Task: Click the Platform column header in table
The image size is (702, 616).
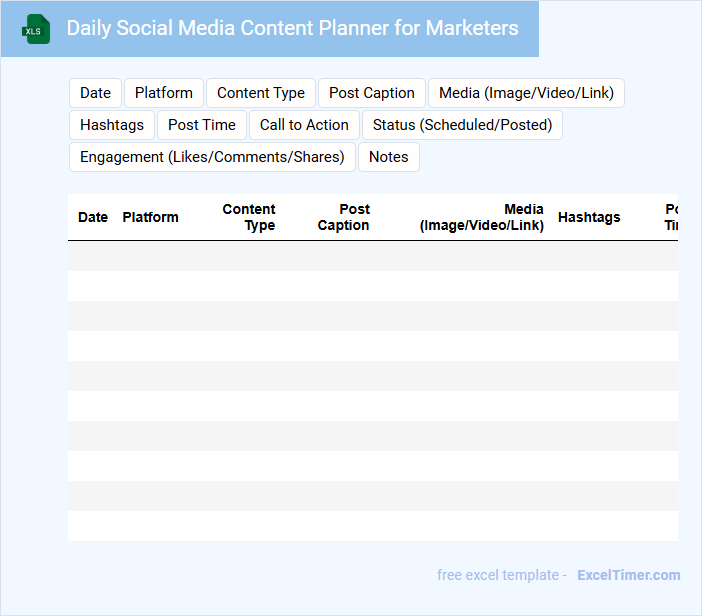Action: coord(151,217)
